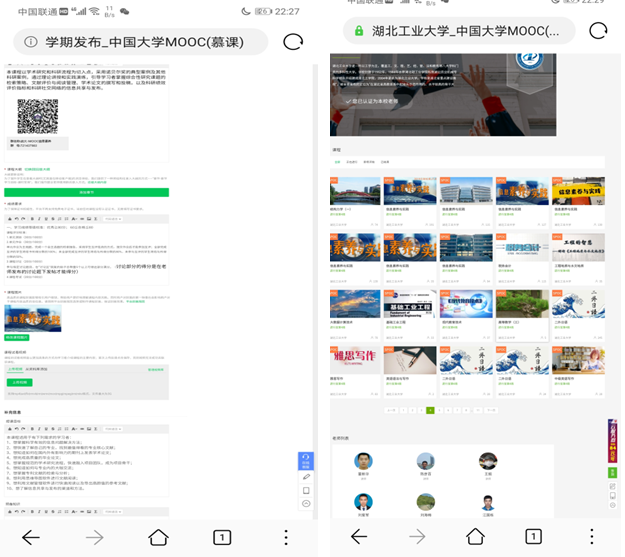Toggle Bold in the 成绩要求 editor toolbar
Image resolution: width=625 pixels, height=557 pixels.
[32, 219]
